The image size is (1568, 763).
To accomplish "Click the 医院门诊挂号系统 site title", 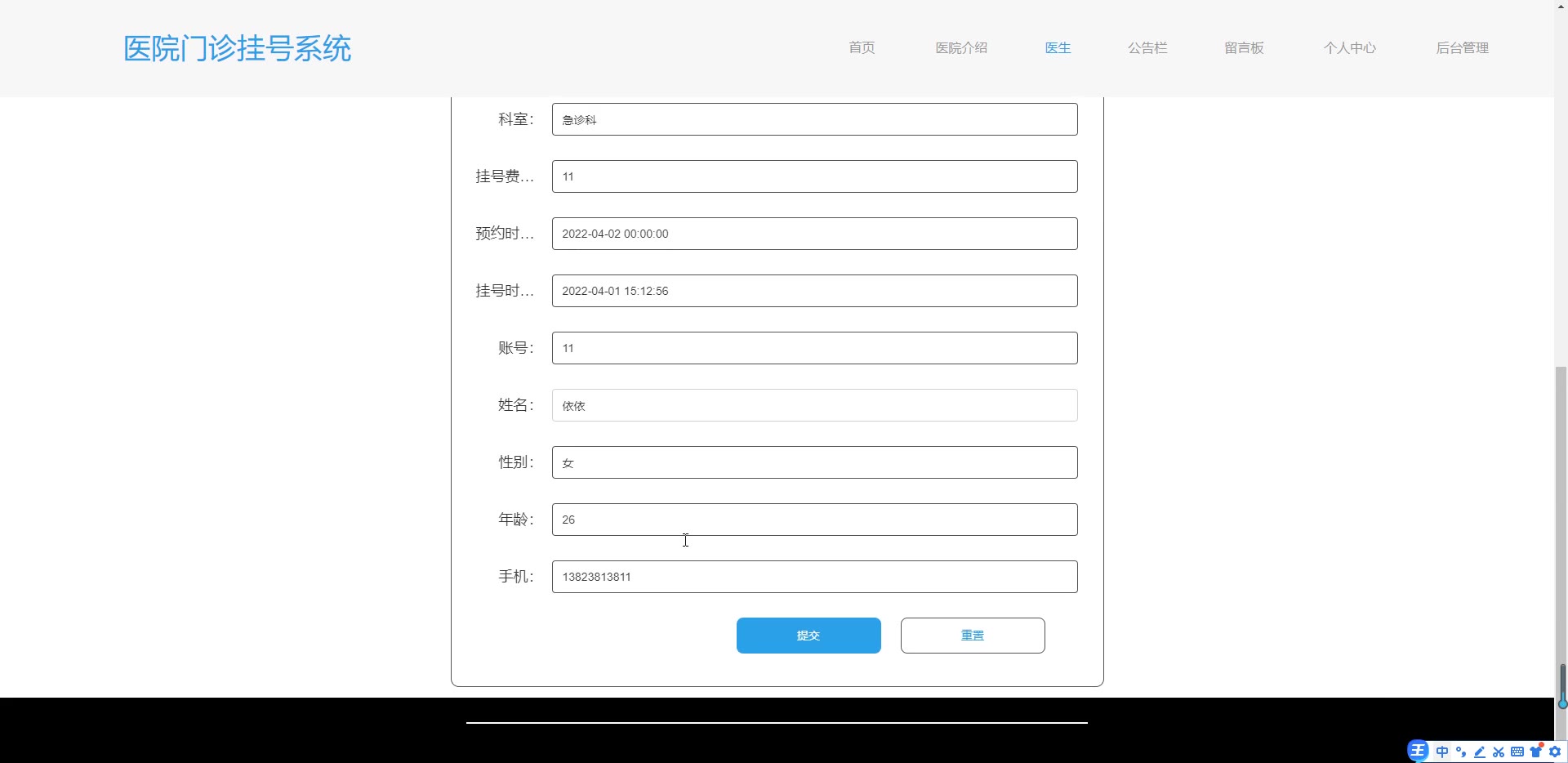I will (238, 48).
